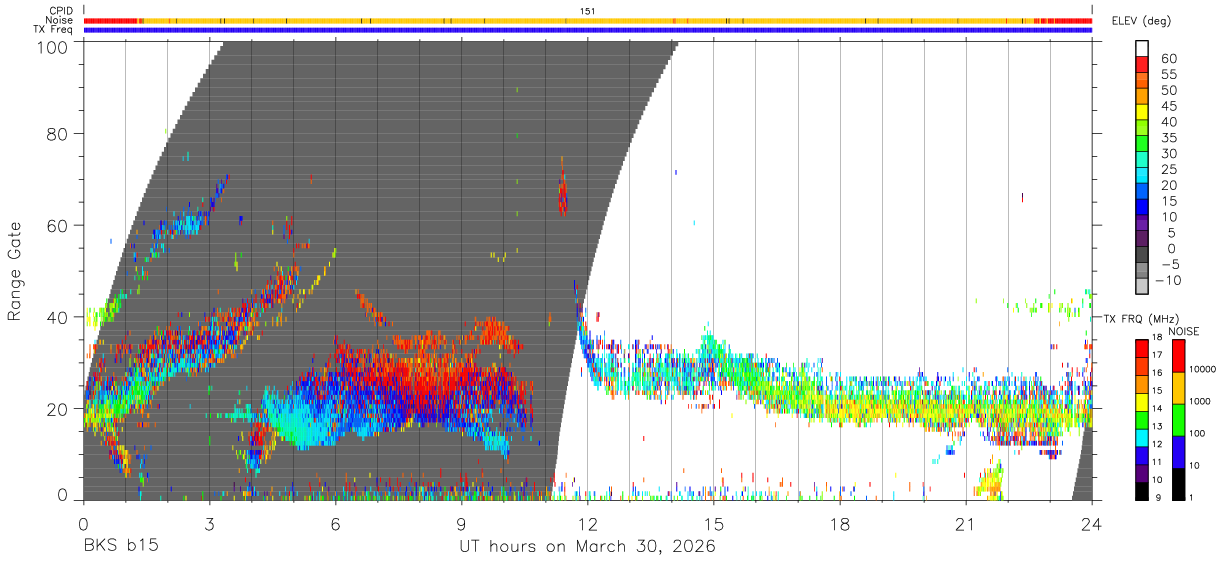Click the 35 label on ELEV colorbar

[x=1168, y=138]
